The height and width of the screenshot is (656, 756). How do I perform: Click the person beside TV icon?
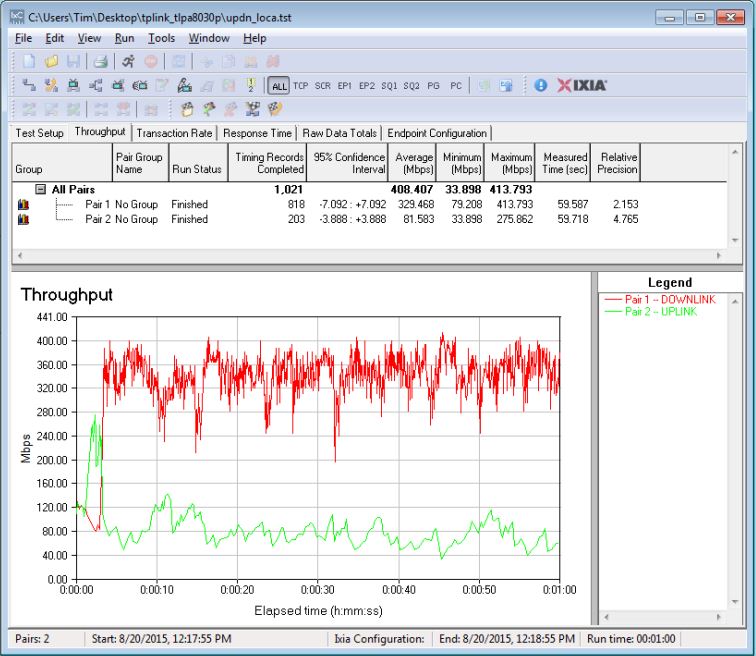pyautogui.click(x=184, y=85)
